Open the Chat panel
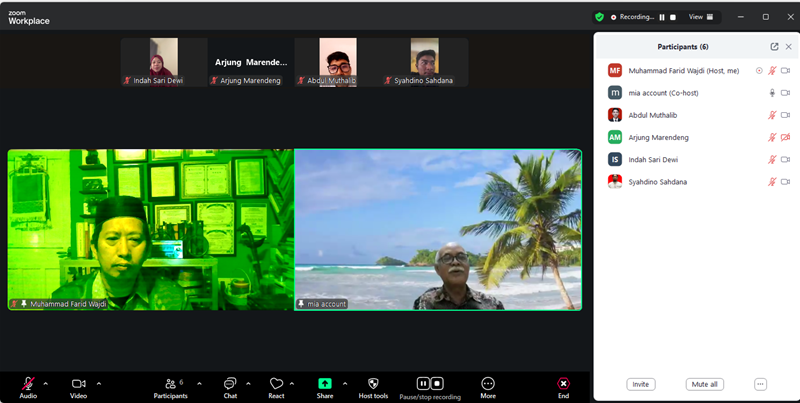Screen dimensions: 800x403 tap(230, 388)
